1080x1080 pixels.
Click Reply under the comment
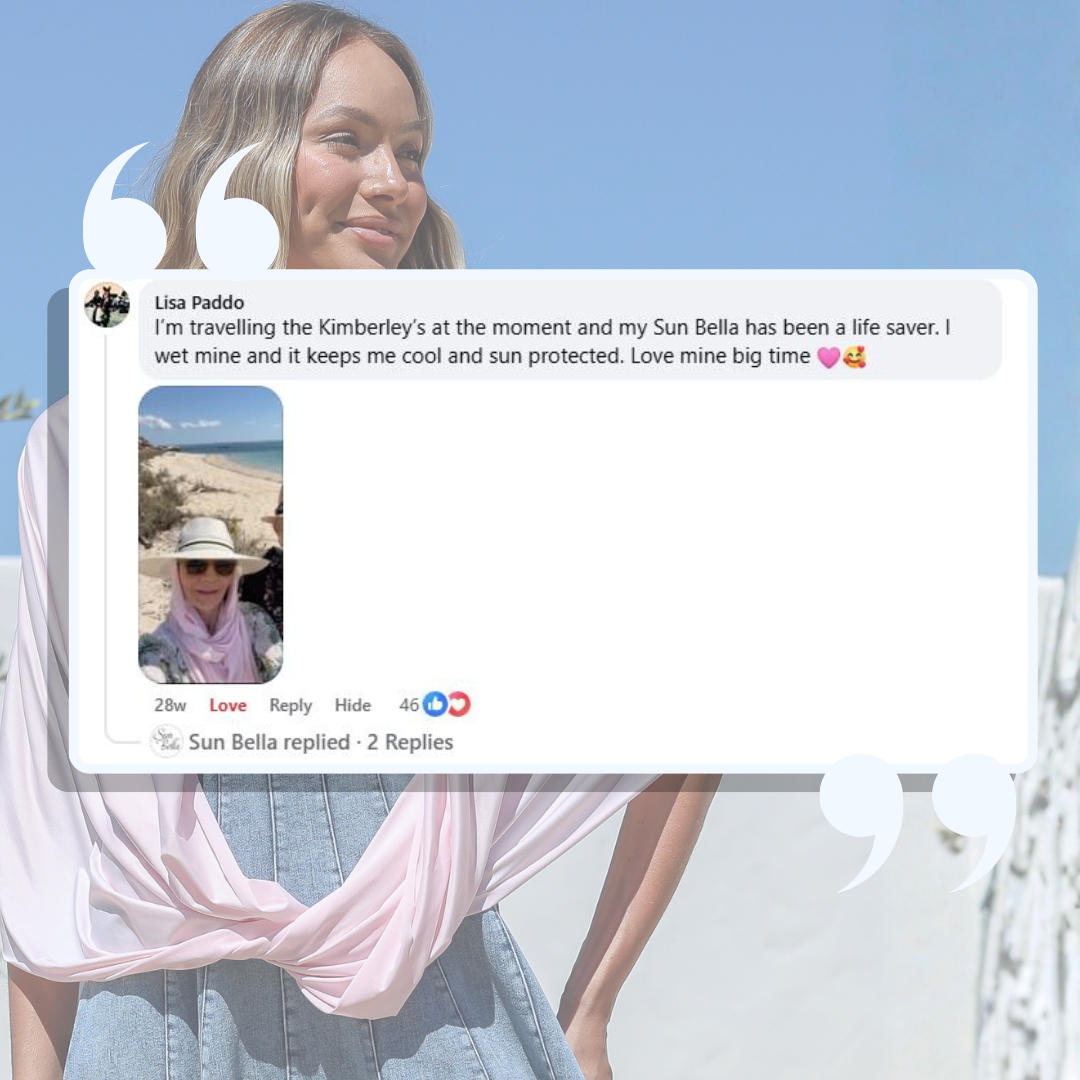tap(291, 705)
